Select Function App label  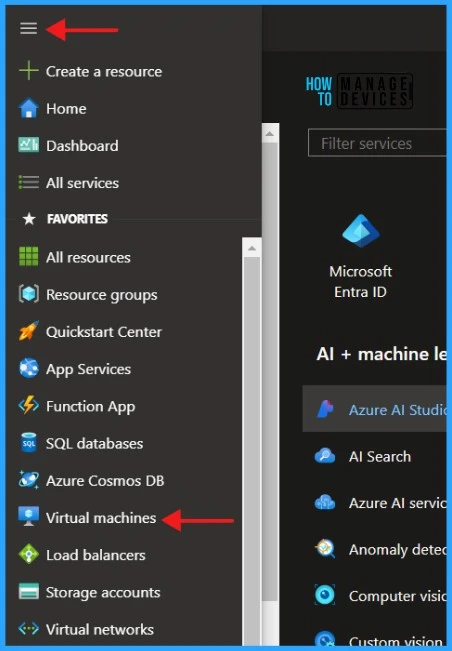pos(90,406)
